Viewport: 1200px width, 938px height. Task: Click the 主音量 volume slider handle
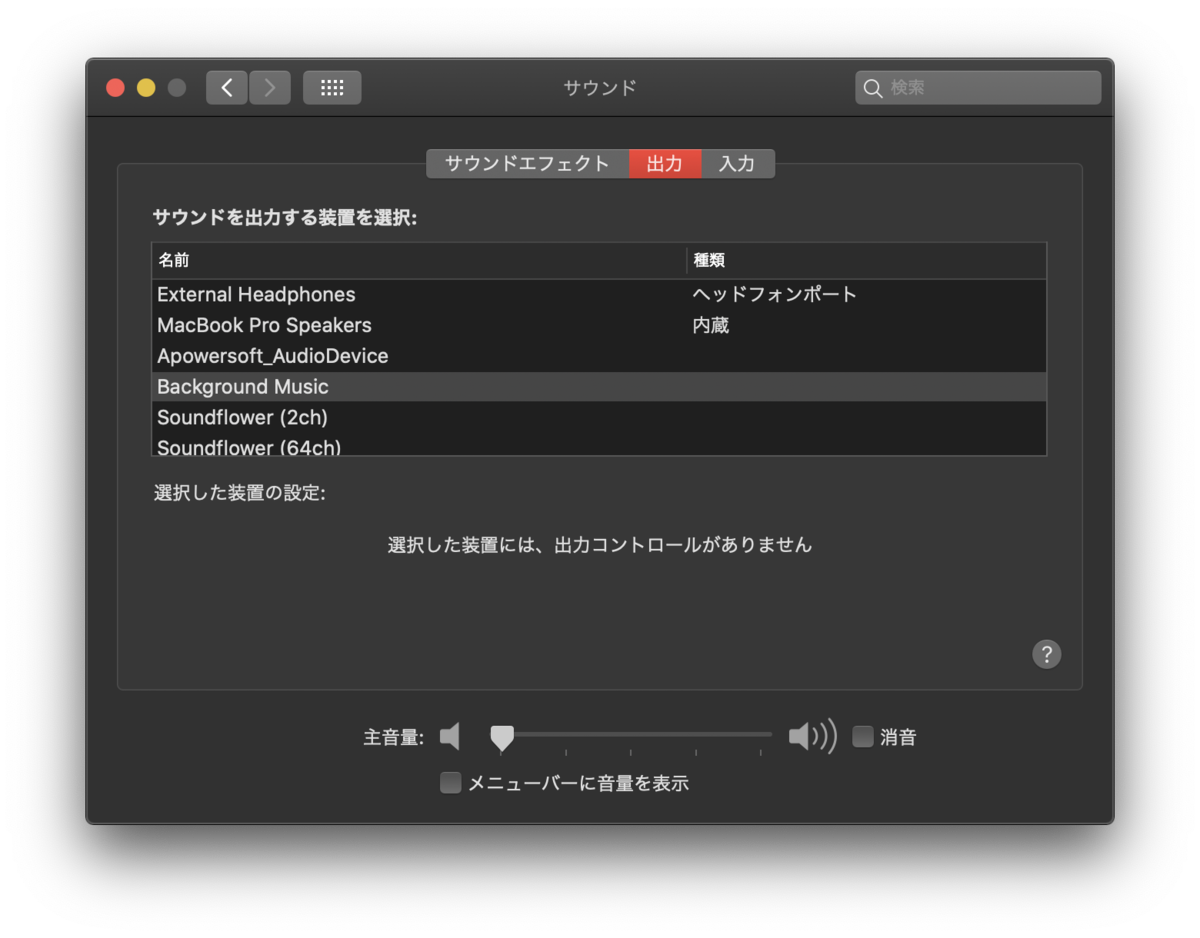(x=501, y=736)
